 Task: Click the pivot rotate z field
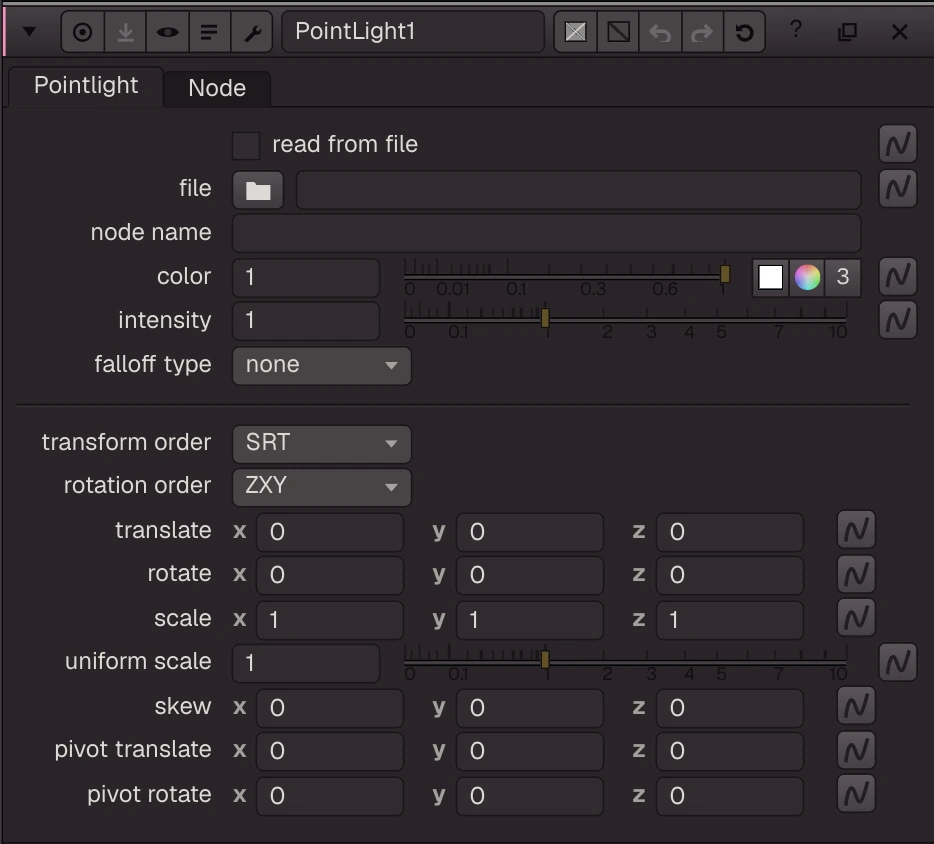[x=730, y=796]
